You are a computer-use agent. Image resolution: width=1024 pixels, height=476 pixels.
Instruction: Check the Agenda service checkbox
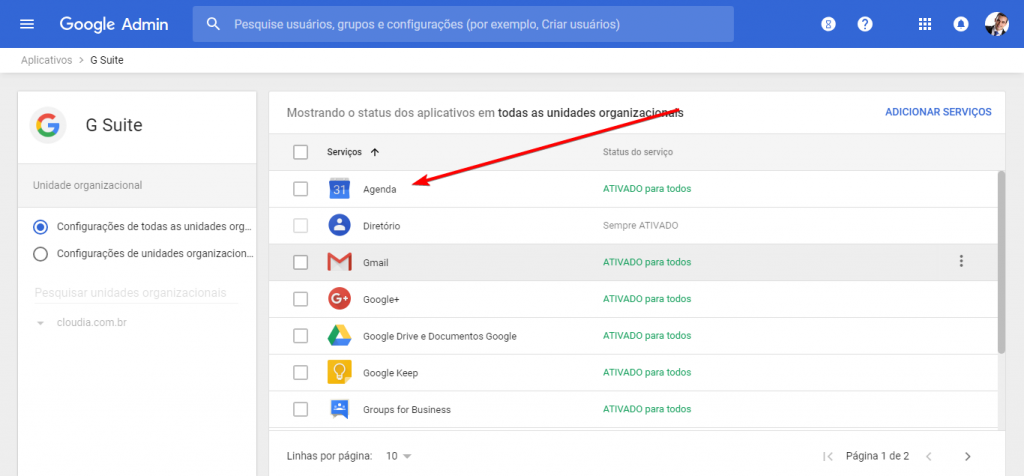pos(300,189)
